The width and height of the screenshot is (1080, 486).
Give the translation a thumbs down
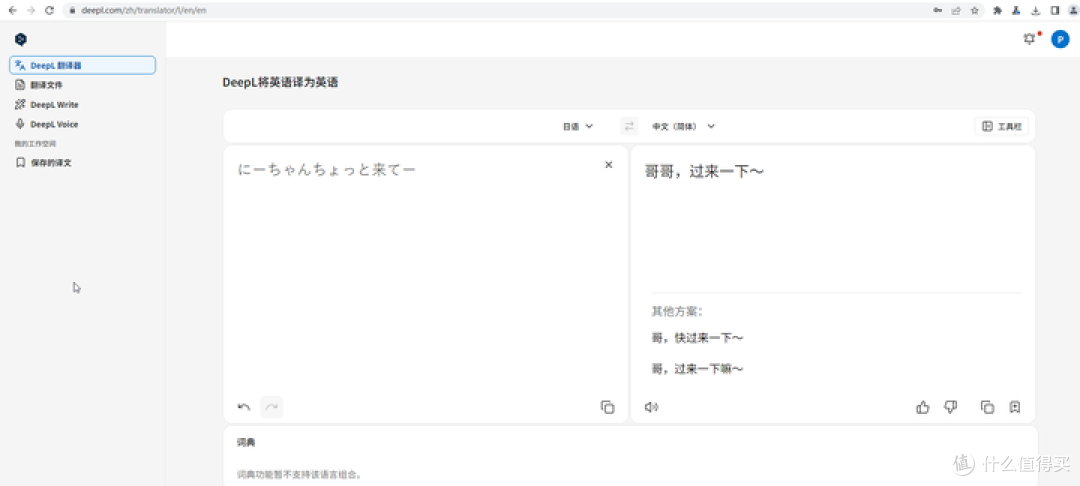(951, 408)
